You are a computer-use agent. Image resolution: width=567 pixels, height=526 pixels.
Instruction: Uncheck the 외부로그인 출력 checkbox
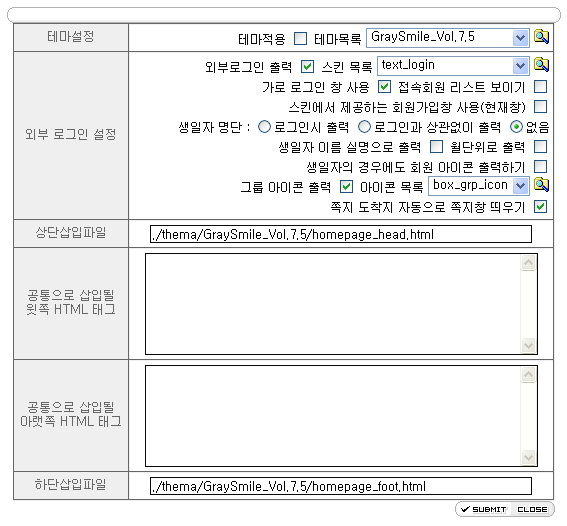click(x=307, y=67)
